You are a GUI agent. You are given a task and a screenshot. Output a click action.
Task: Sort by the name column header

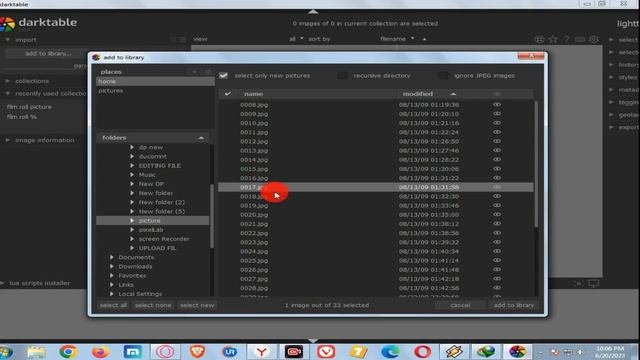tap(253, 94)
